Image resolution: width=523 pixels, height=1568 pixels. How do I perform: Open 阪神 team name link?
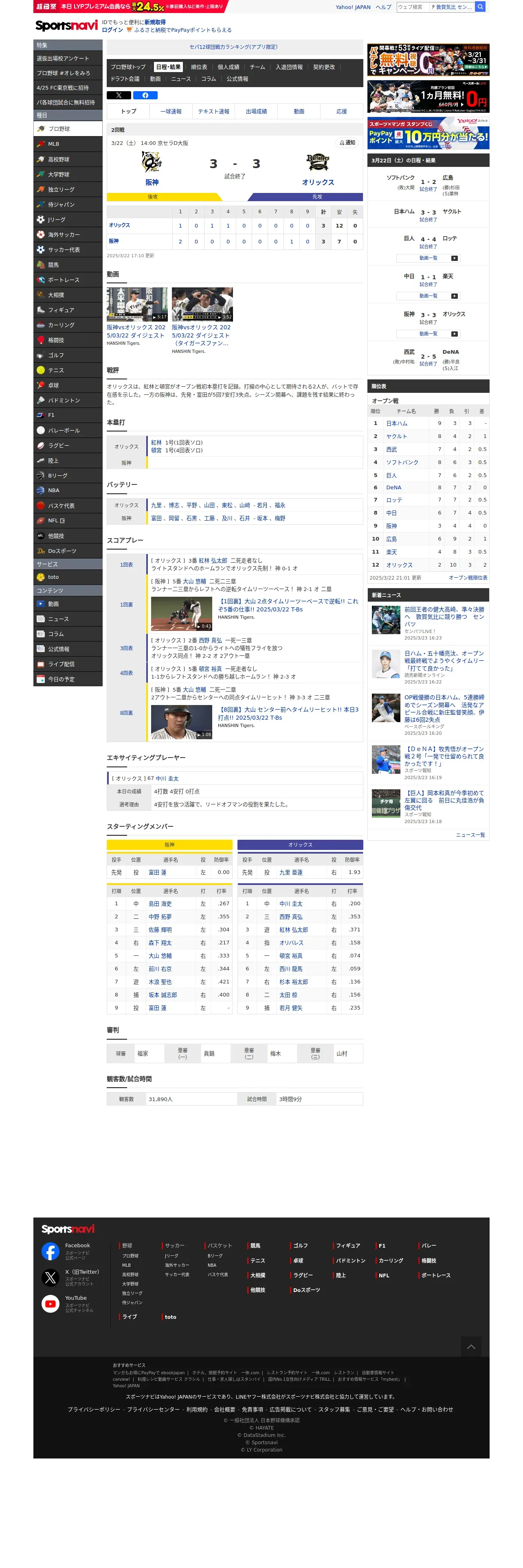click(152, 182)
